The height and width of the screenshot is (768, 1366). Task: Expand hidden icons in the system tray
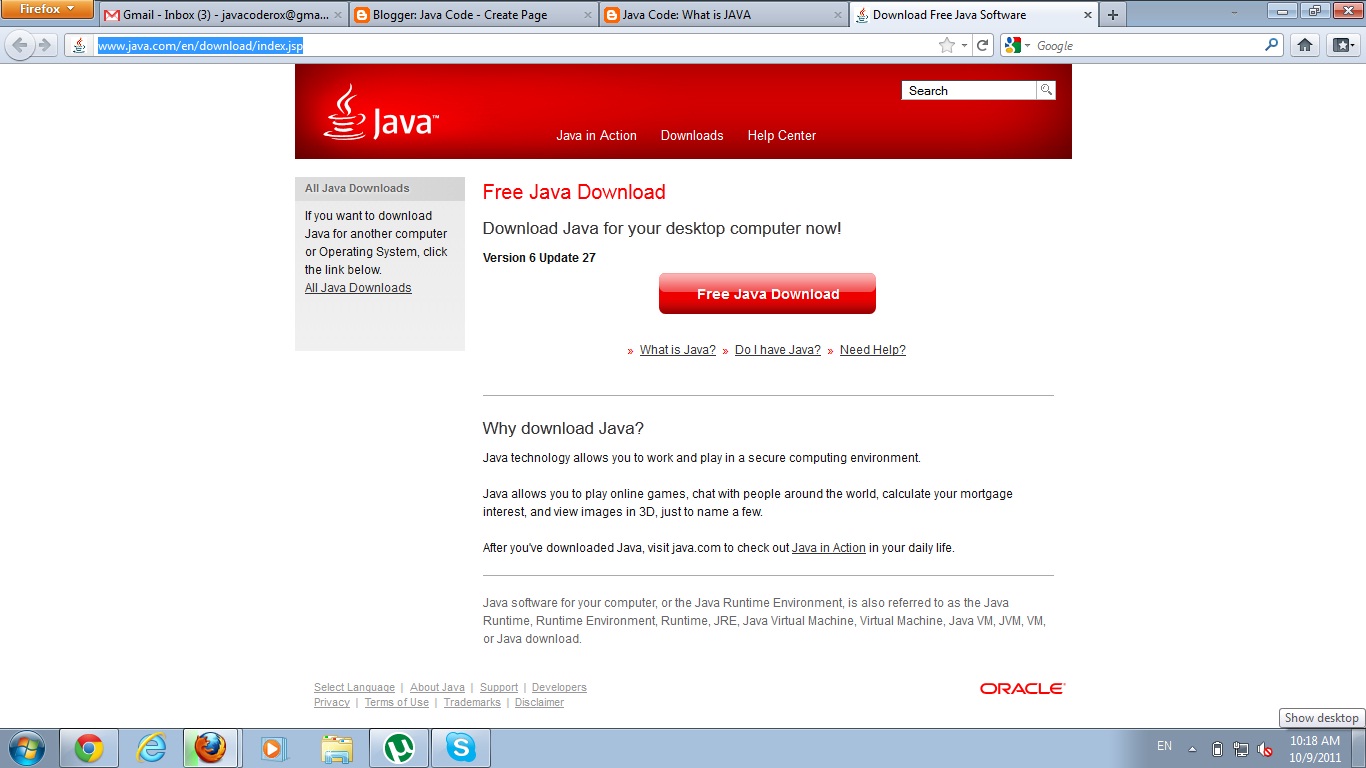tap(1191, 747)
